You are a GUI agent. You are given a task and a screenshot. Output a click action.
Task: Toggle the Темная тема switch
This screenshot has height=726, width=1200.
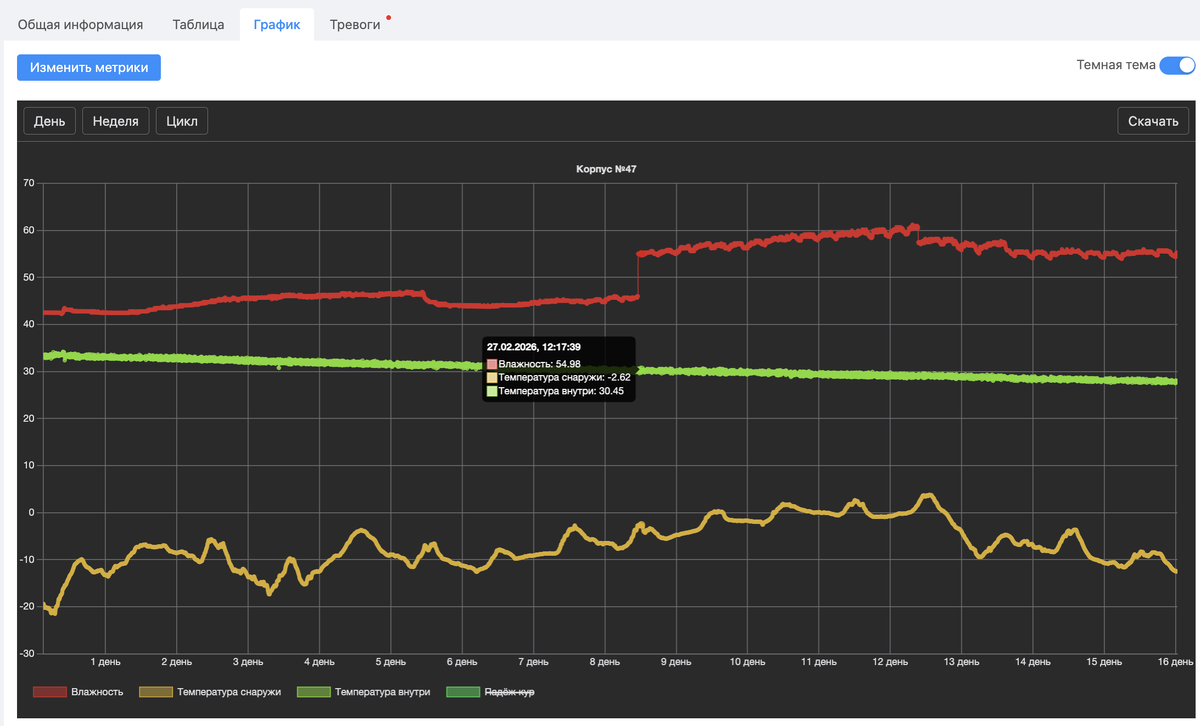point(1177,66)
